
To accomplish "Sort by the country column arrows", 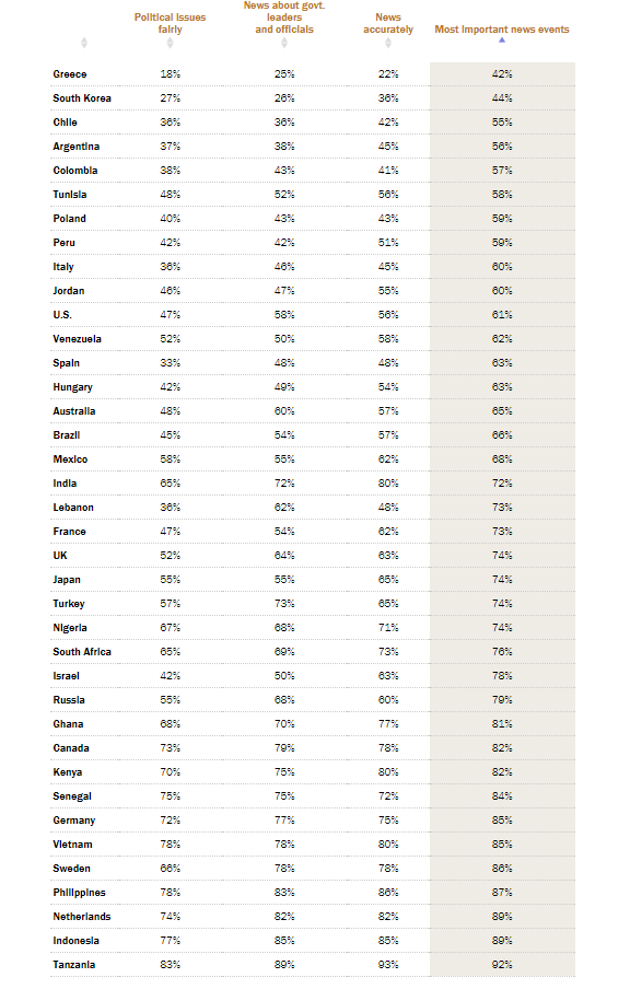I will (x=84, y=42).
